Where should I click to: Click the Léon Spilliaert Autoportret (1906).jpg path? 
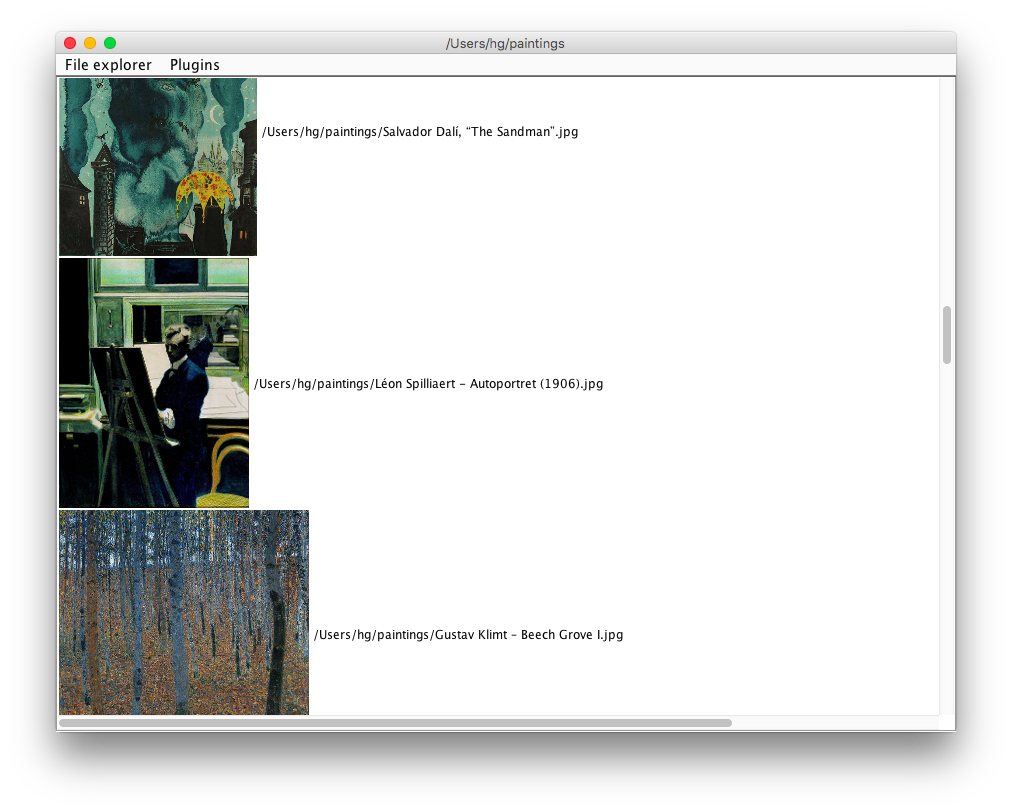coord(429,384)
